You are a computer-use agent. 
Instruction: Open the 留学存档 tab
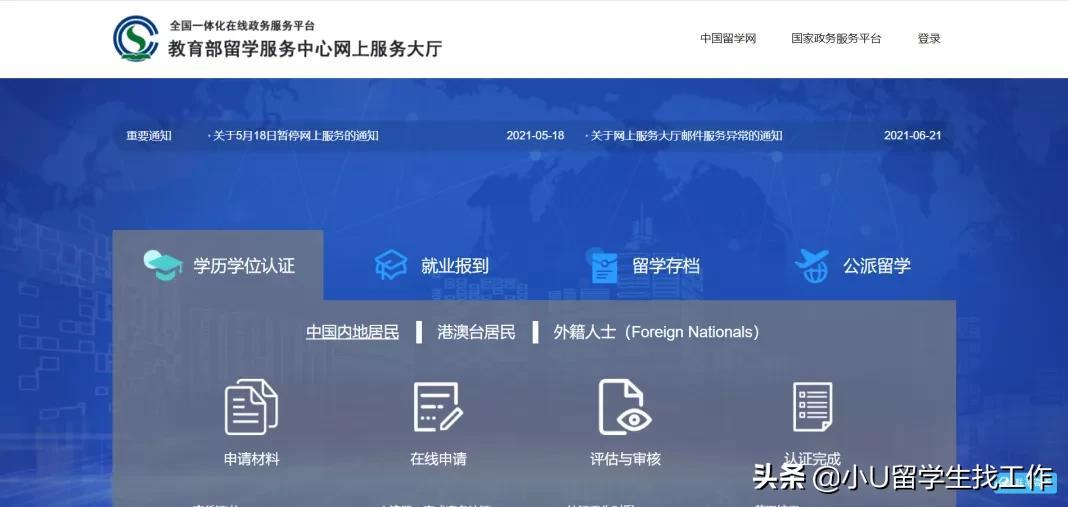(665, 266)
